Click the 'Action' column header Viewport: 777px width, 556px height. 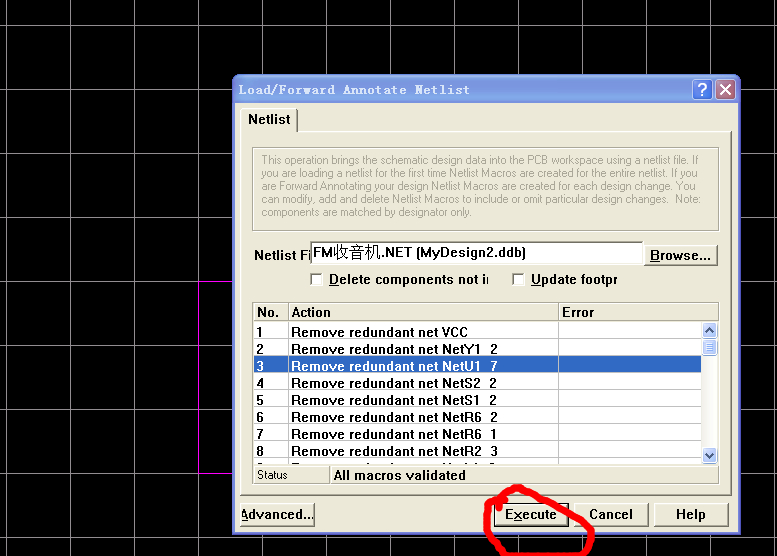[423, 312]
